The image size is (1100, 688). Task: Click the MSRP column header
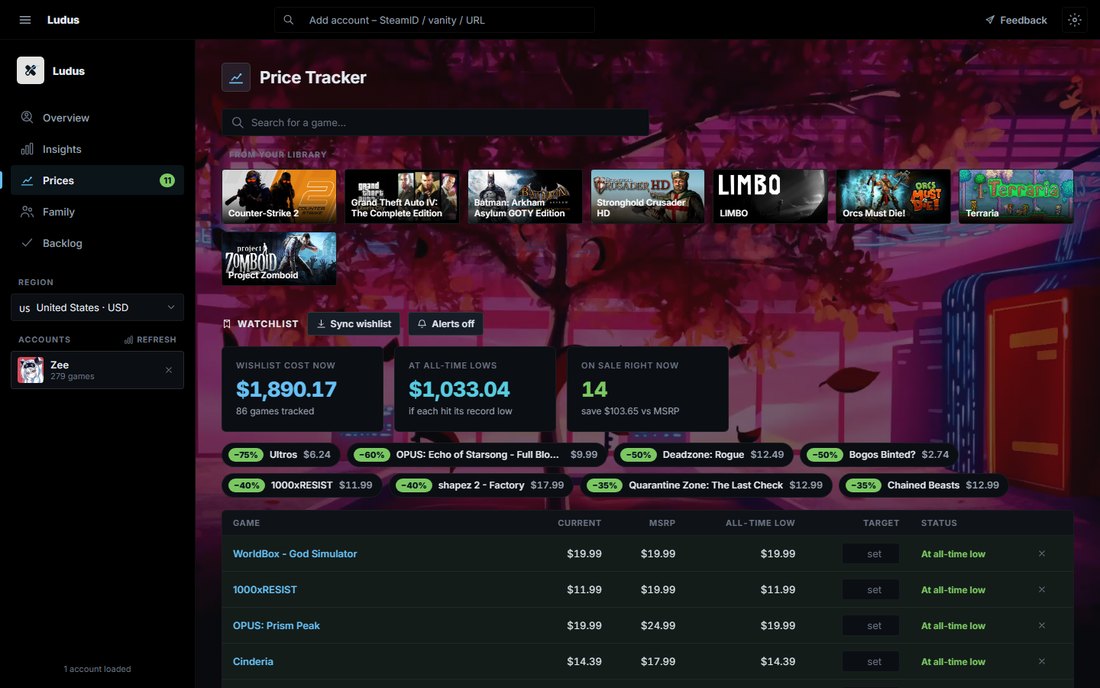click(x=662, y=522)
